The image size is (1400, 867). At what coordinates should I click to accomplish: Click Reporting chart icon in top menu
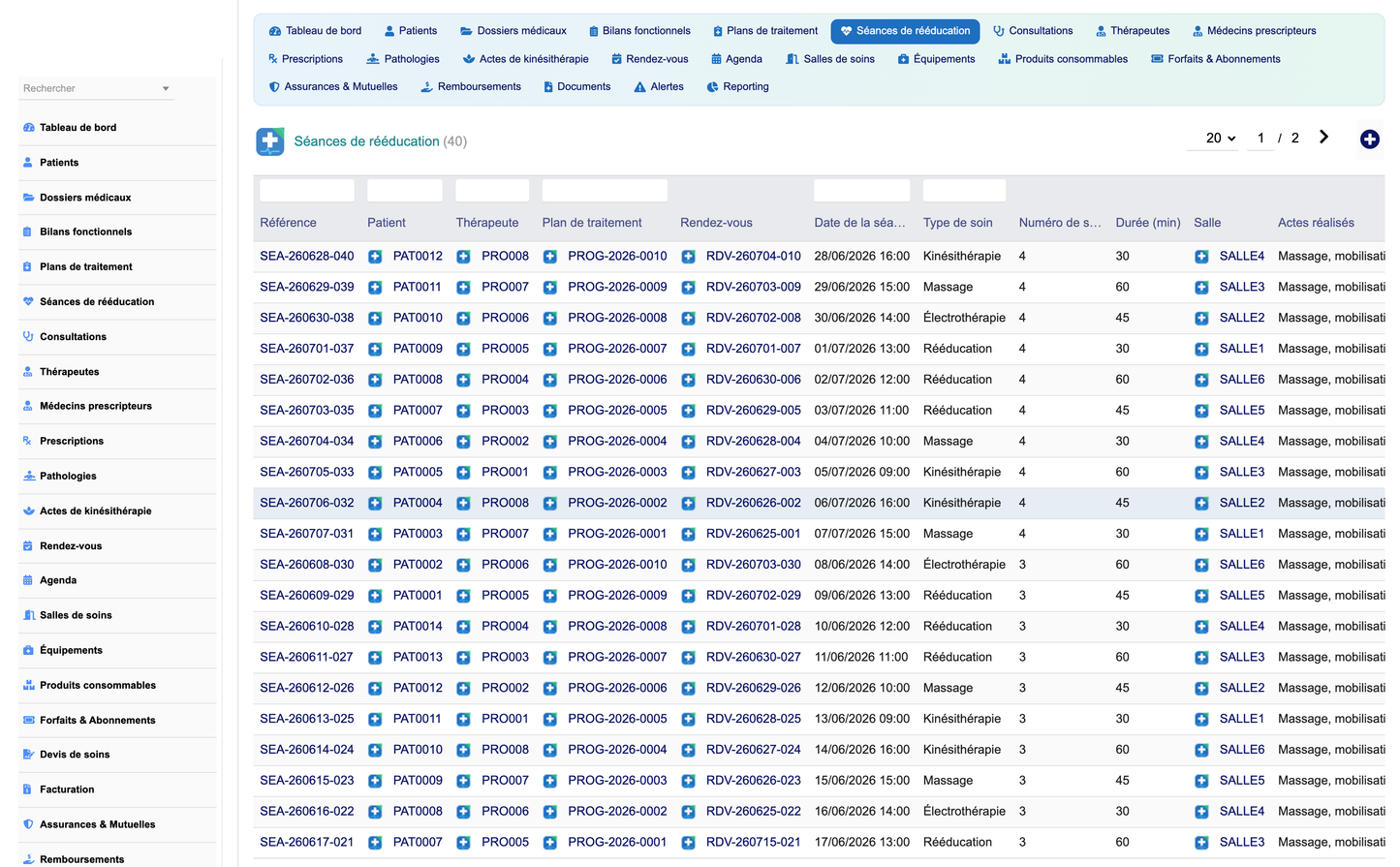click(x=712, y=87)
